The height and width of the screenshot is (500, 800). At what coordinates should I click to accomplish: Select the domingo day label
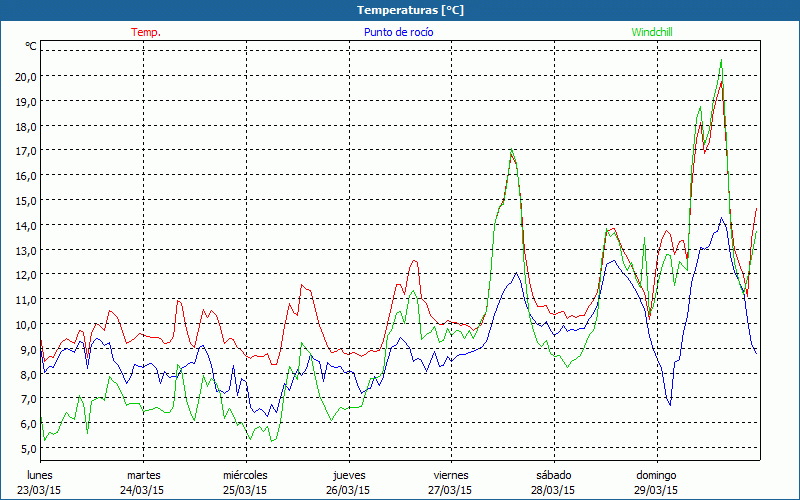point(656,475)
